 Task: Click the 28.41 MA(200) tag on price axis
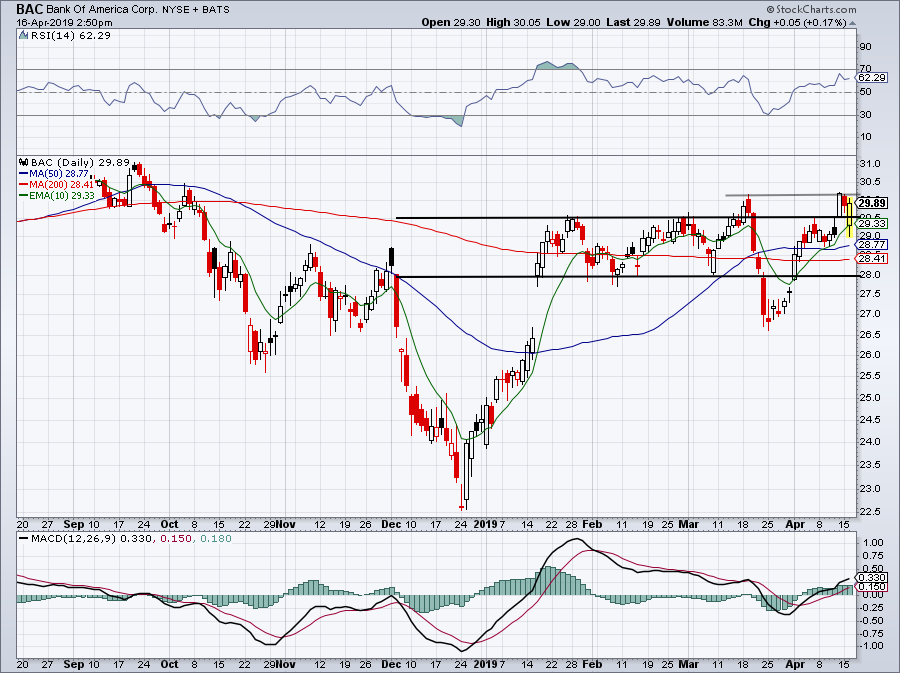[872, 259]
